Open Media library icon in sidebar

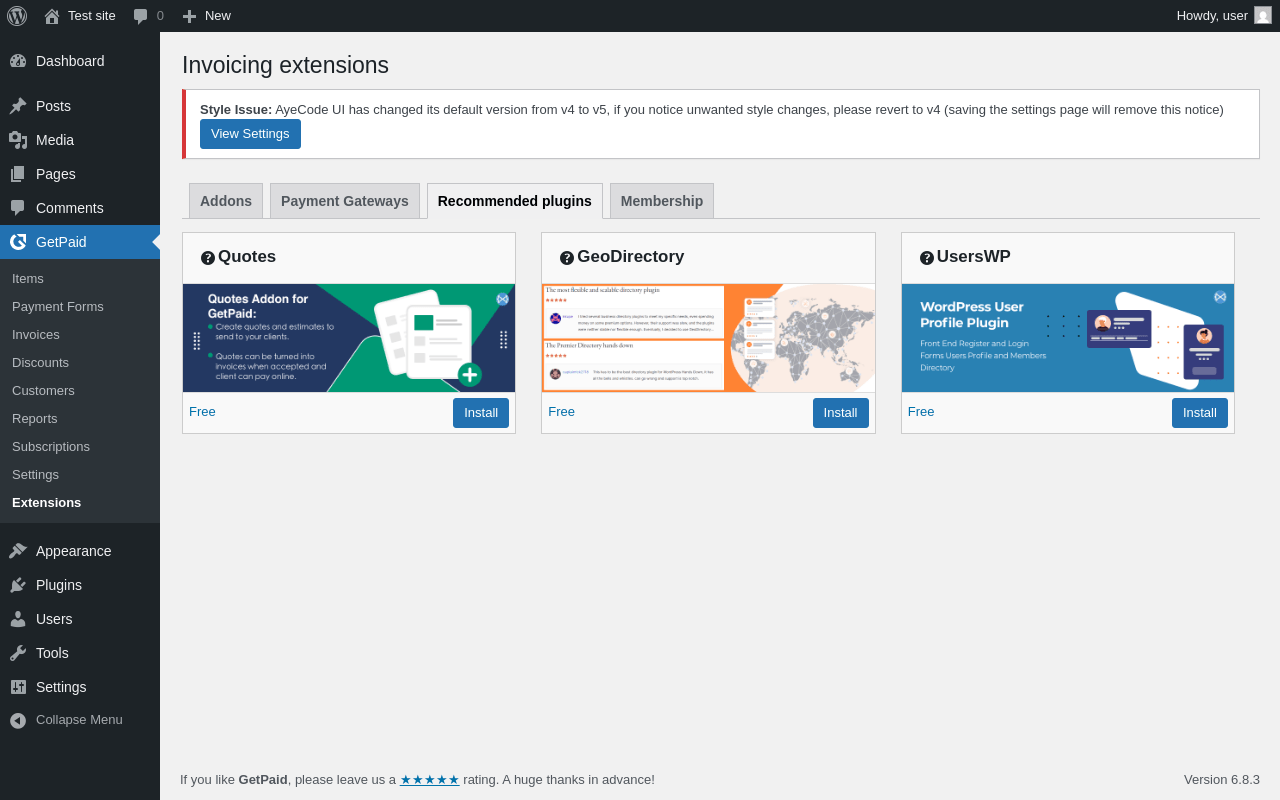pos(18,140)
